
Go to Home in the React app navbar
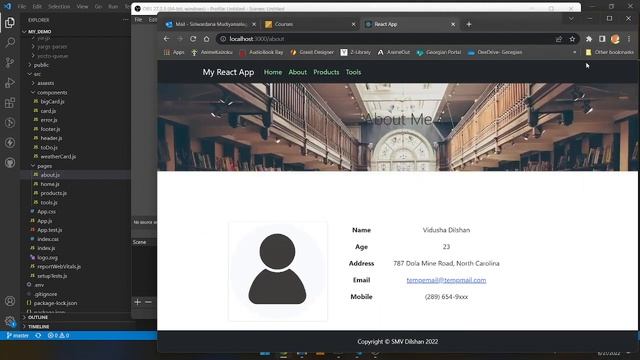[x=273, y=72]
